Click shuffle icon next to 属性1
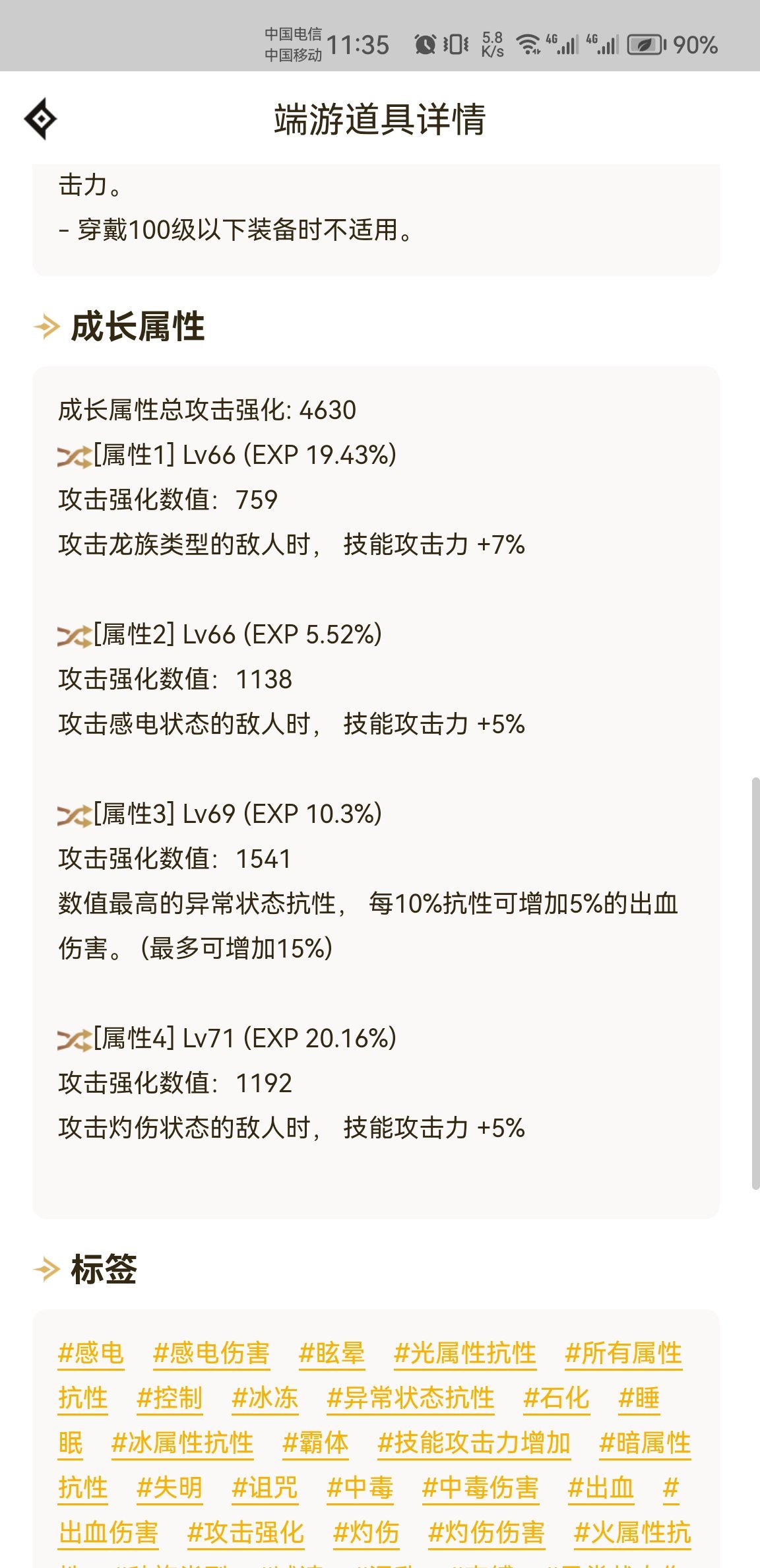Image resolution: width=760 pixels, height=1568 pixels. pos(74,457)
